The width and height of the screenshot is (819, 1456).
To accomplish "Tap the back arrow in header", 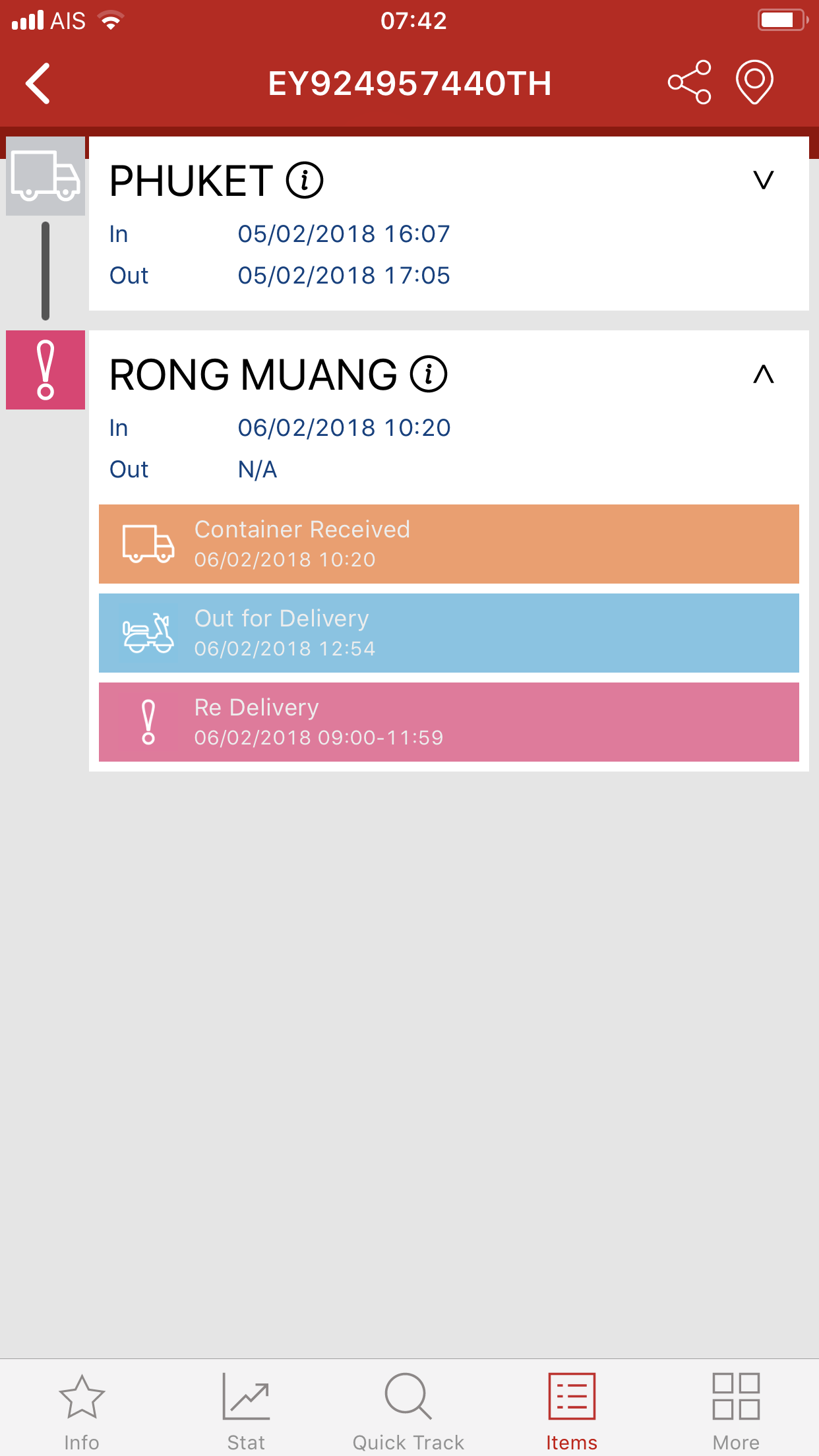I will pos(38,84).
